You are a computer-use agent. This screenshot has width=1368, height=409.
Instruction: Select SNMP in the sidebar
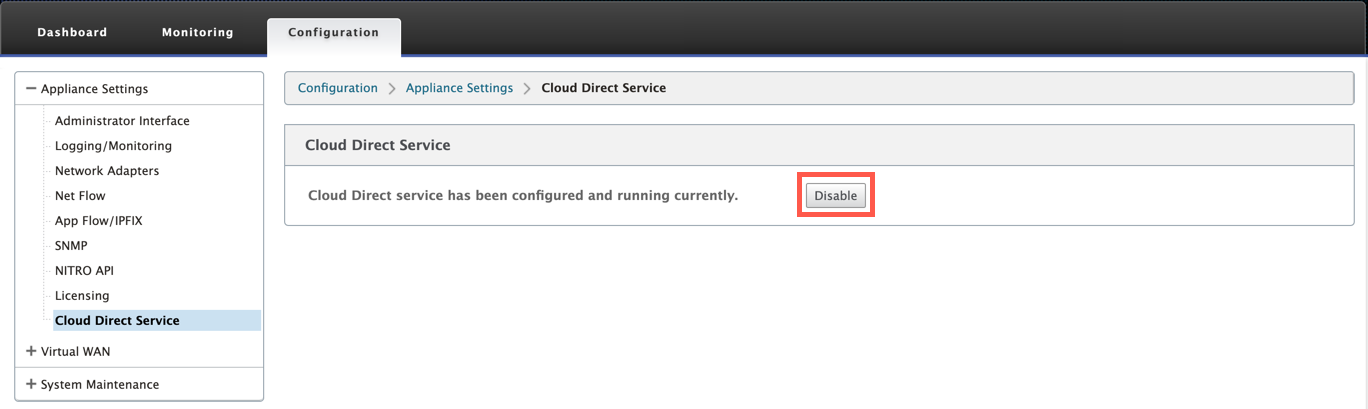coord(71,246)
